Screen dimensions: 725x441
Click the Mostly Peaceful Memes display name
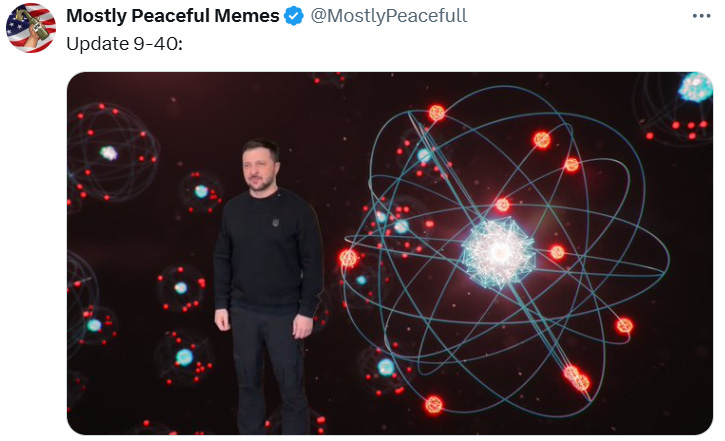(172, 16)
